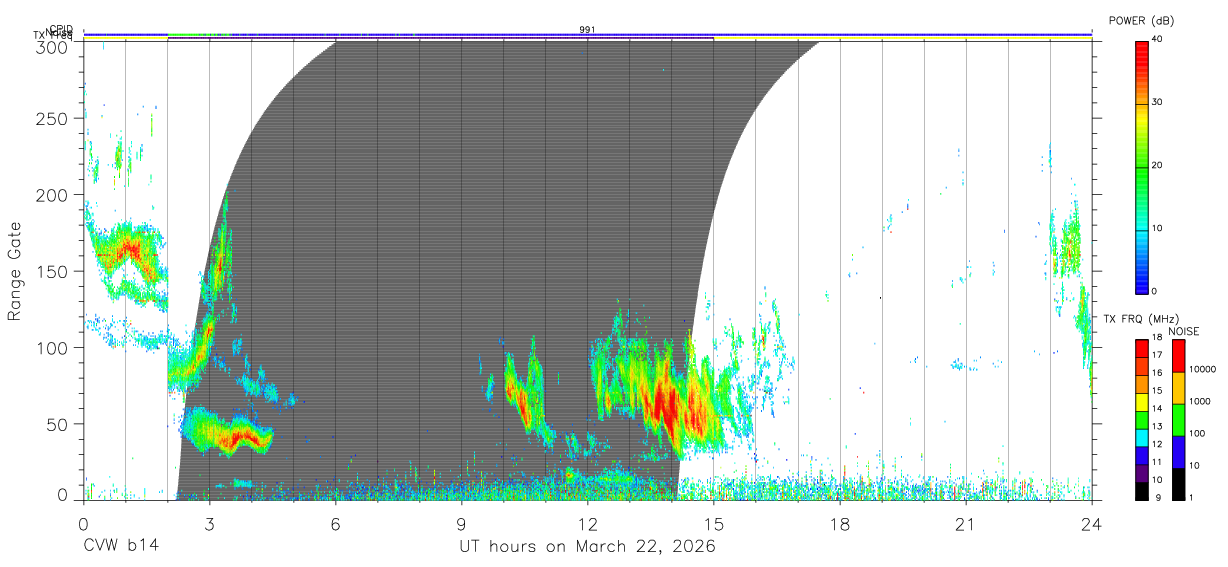Click the '6' tick on the UT hours axis
This screenshot has height=567, width=1228.
coord(335,523)
